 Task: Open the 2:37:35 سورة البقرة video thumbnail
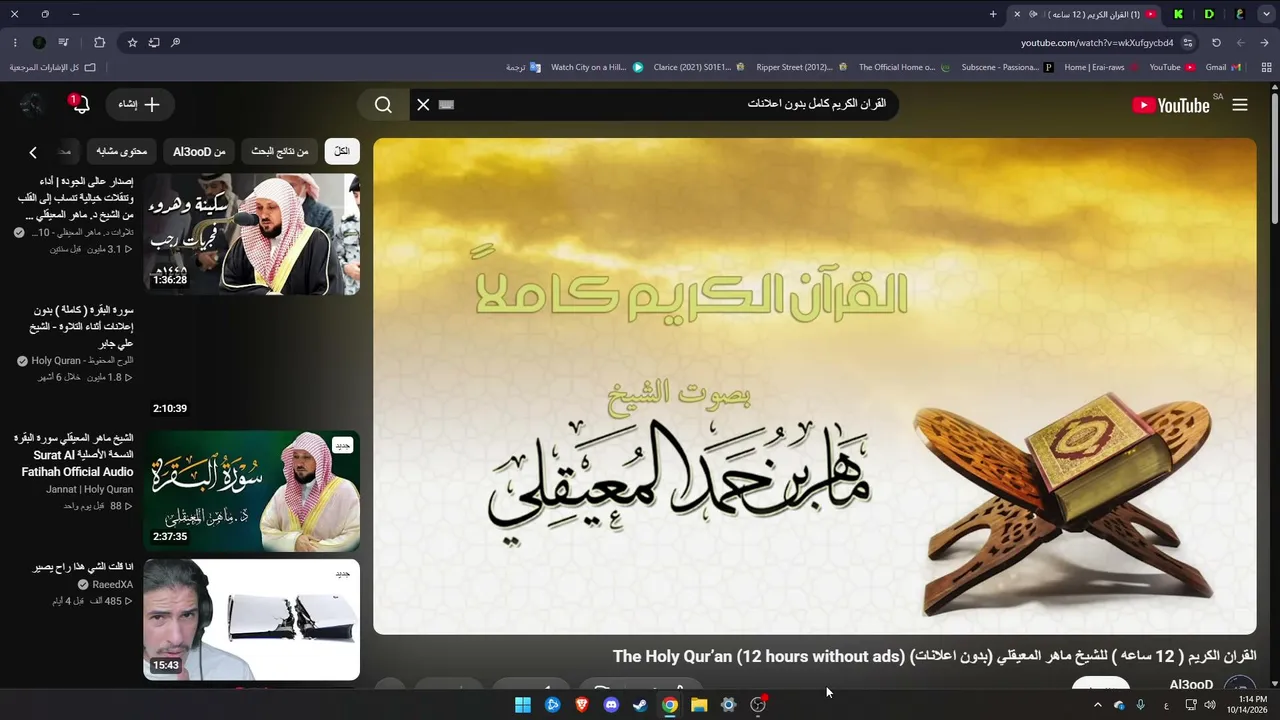[251, 491]
